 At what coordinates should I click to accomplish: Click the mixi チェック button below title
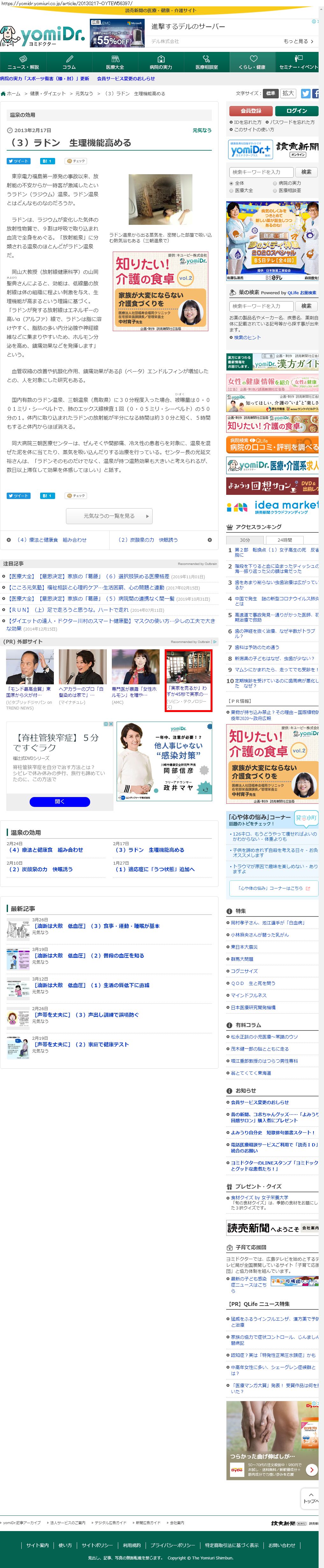(76, 161)
